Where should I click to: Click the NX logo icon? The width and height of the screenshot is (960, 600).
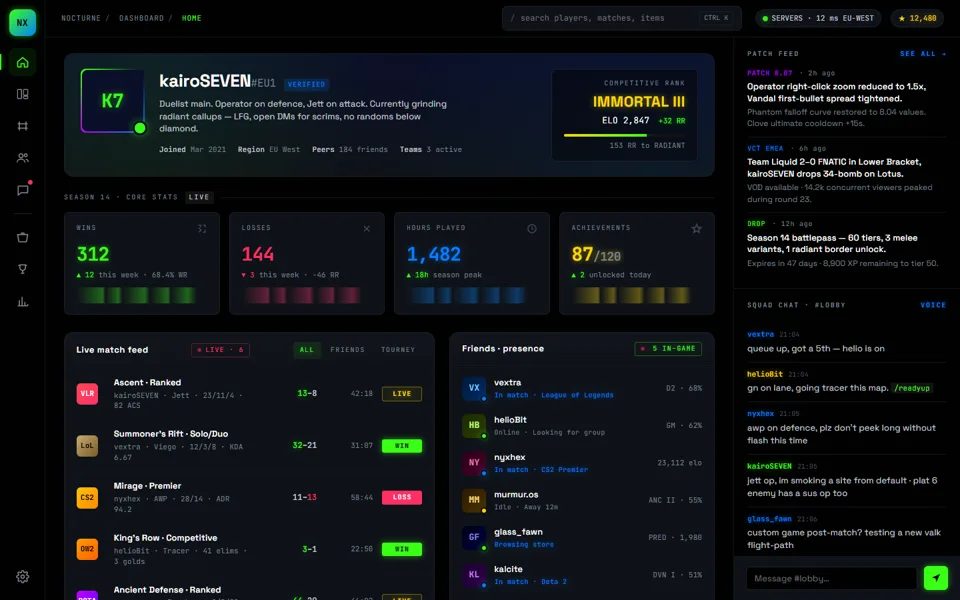tap(22, 23)
